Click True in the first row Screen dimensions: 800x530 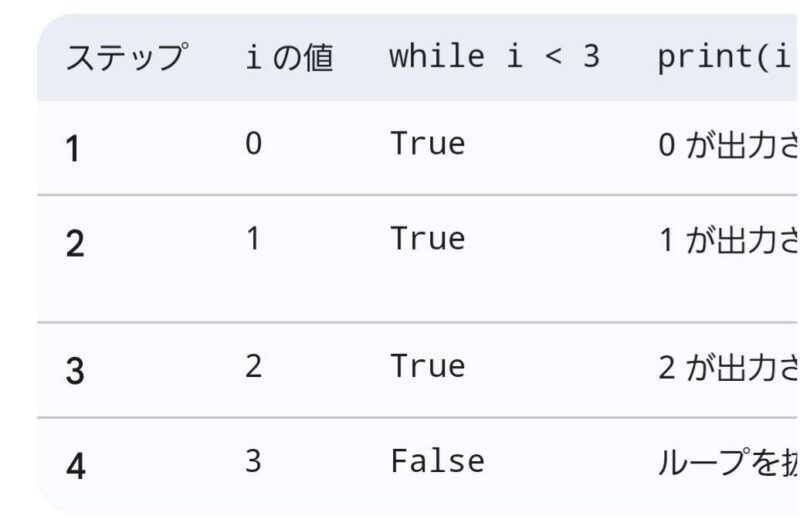[427, 144]
